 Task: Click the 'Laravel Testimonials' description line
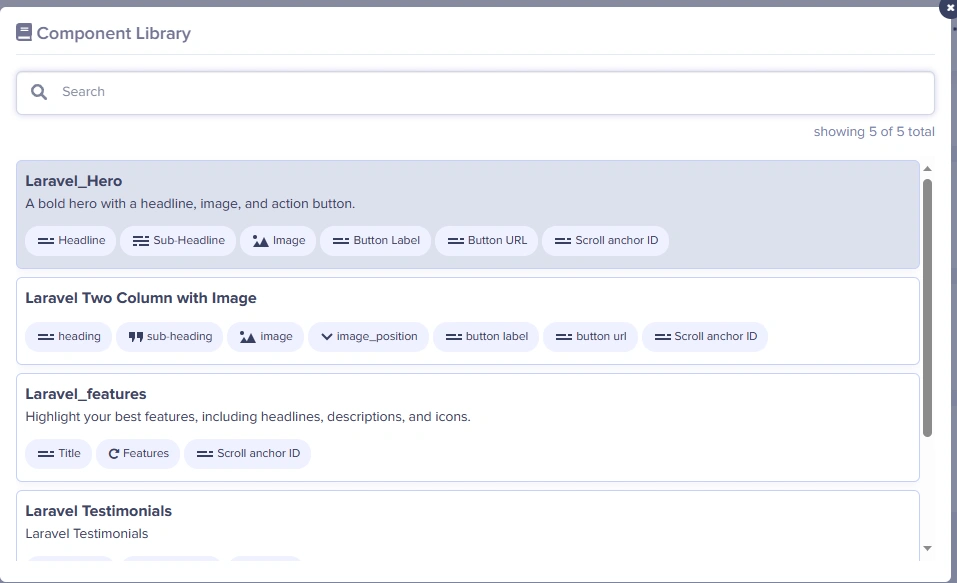click(87, 534)
